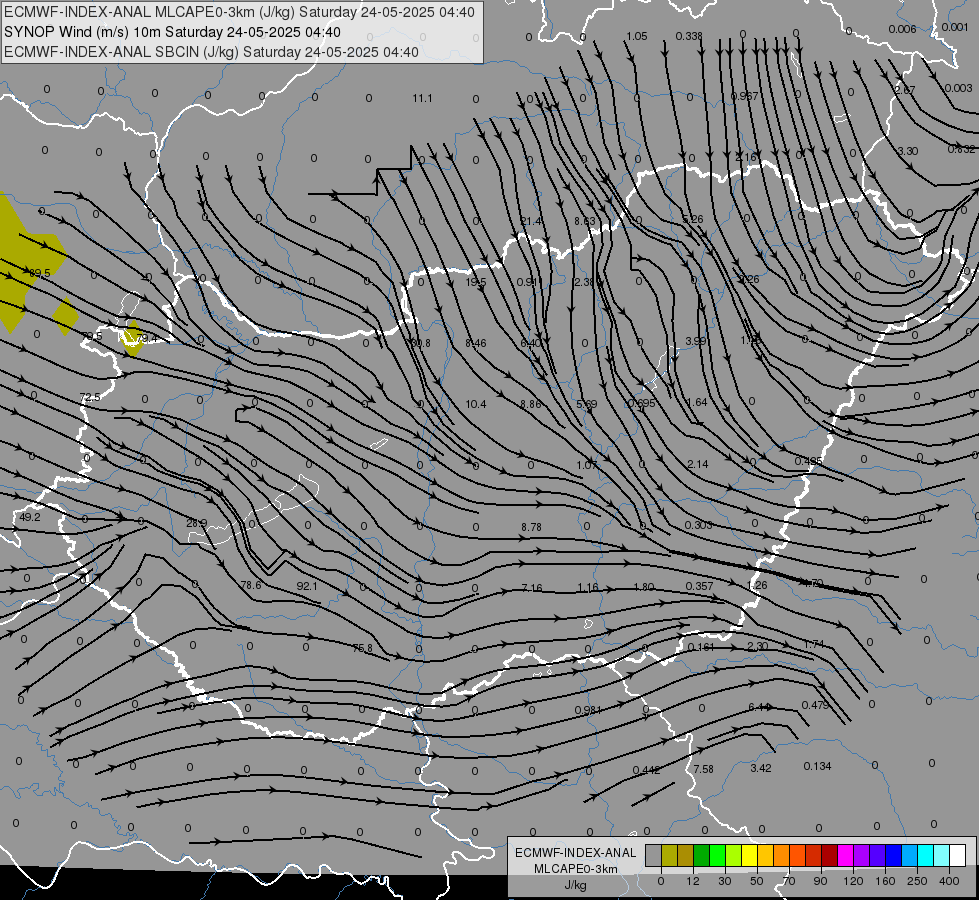Select the pure blue legend swatch
The width and height of the screenshot is (979, 900).
coord(893,855)
